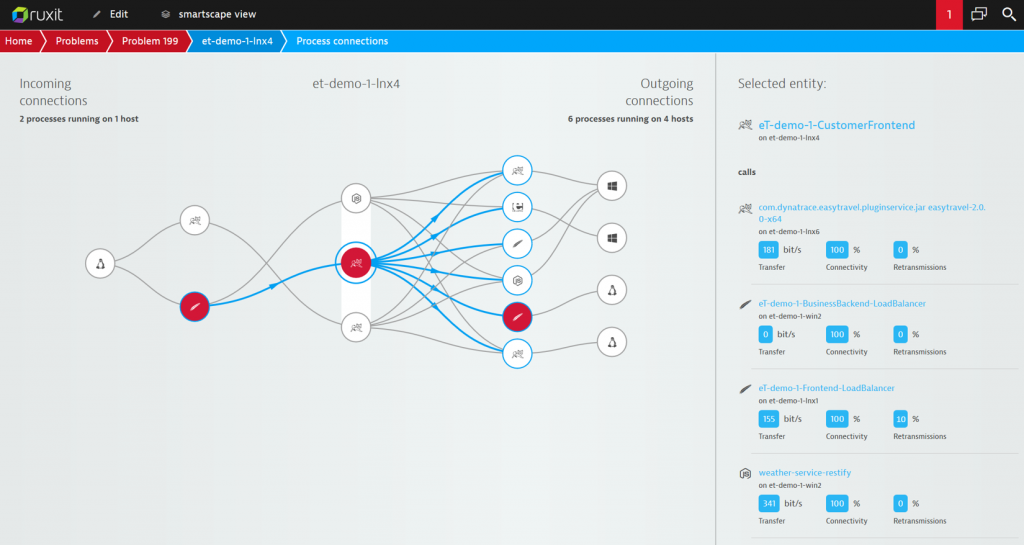Click the 'Incoming connections' heading
The width and height of the screenshot is (1024, 545).
point(53,92)
